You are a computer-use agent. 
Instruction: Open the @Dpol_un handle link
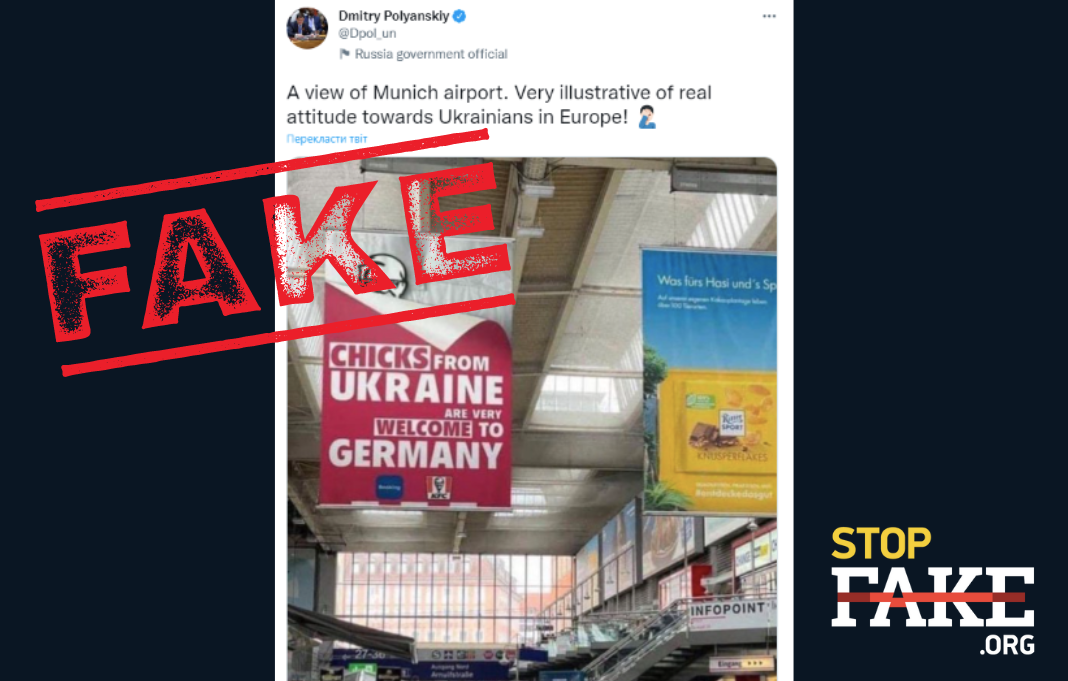367,33
